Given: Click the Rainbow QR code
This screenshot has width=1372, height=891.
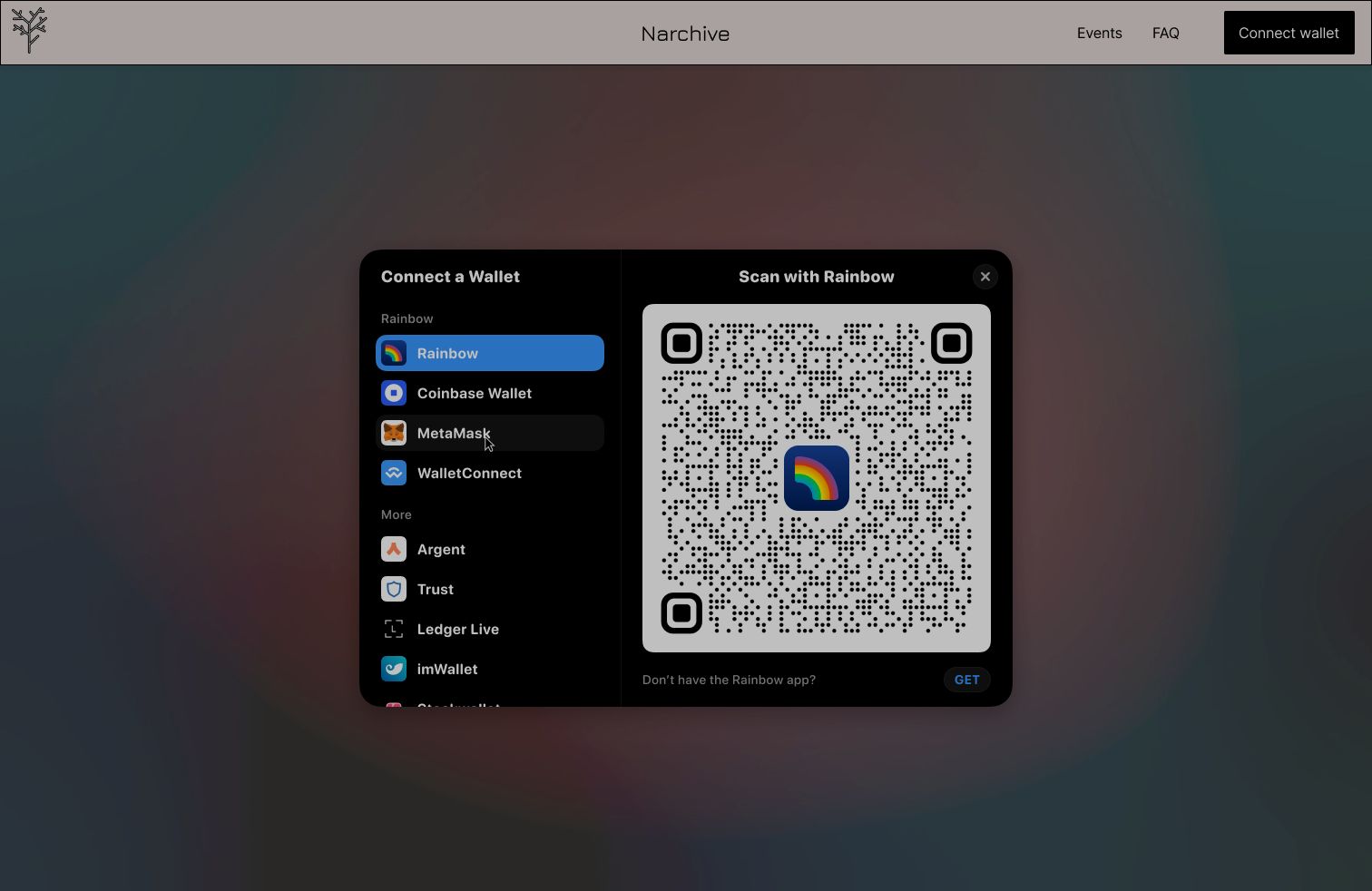Looking at the screenshot, I should (x=817, y=478).
